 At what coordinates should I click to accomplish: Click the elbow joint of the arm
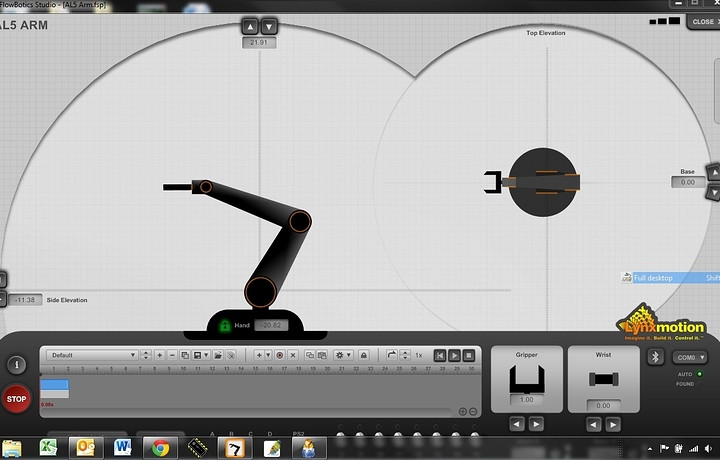point(300,221)
